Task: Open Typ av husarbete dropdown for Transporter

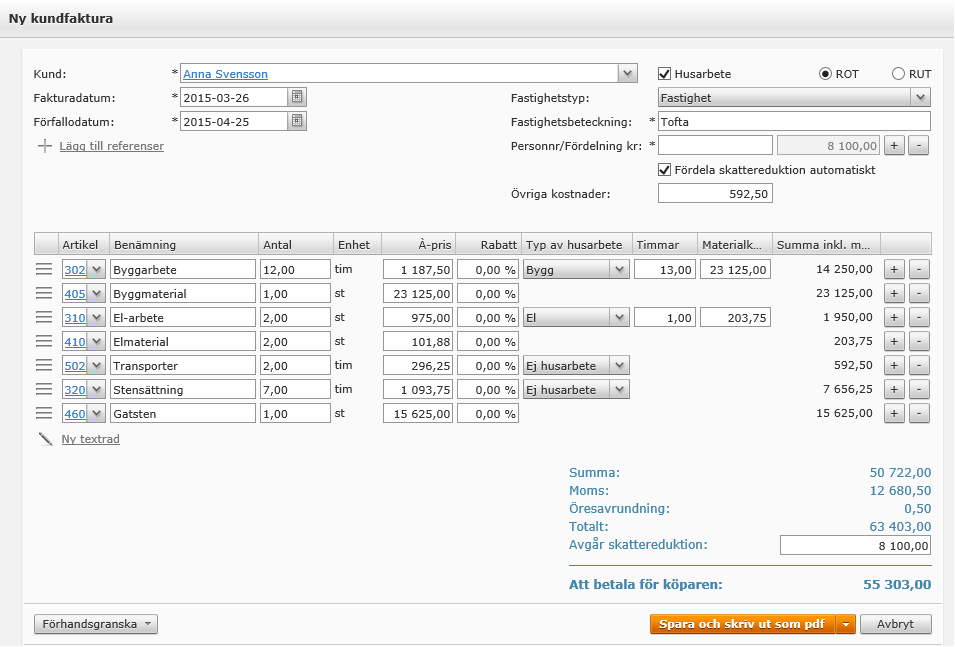Action: click(619, 365)
